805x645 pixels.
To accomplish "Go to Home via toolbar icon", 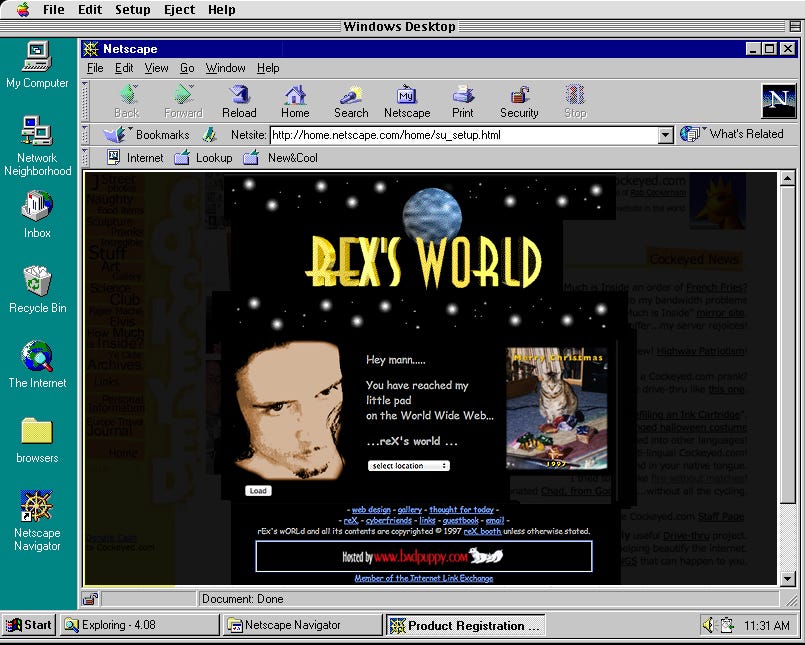I will (295, 100).
